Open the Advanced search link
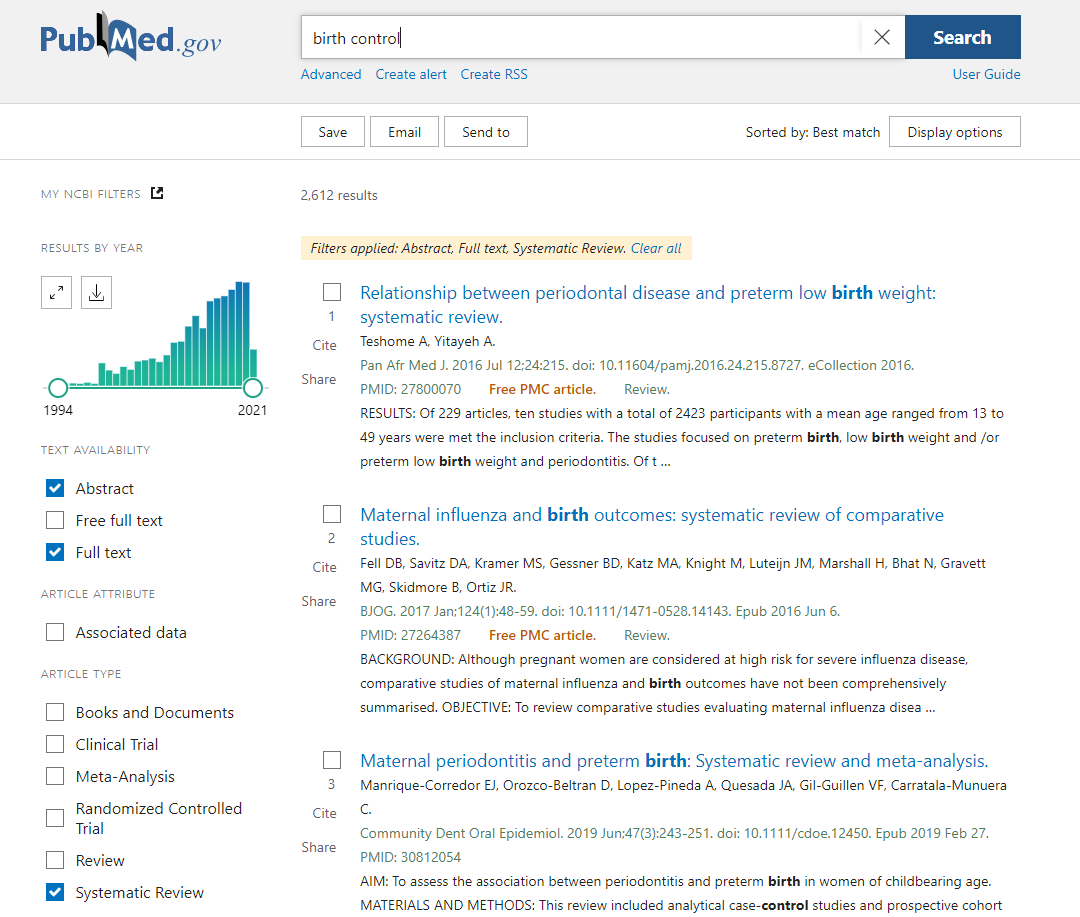This screenshot has width=1080, height=917. click(x=331, y=74)
